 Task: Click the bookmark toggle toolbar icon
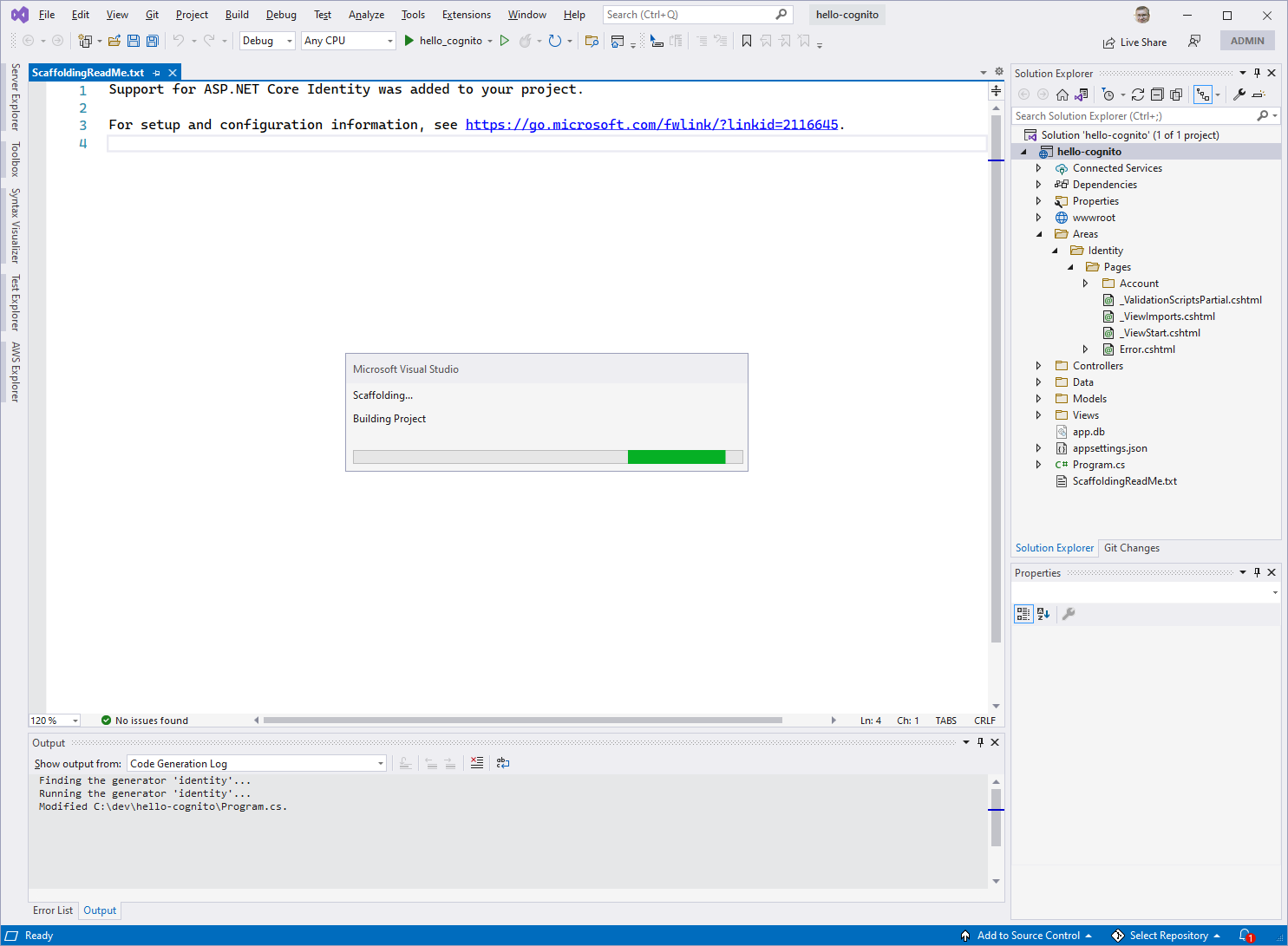coord(747,41)
